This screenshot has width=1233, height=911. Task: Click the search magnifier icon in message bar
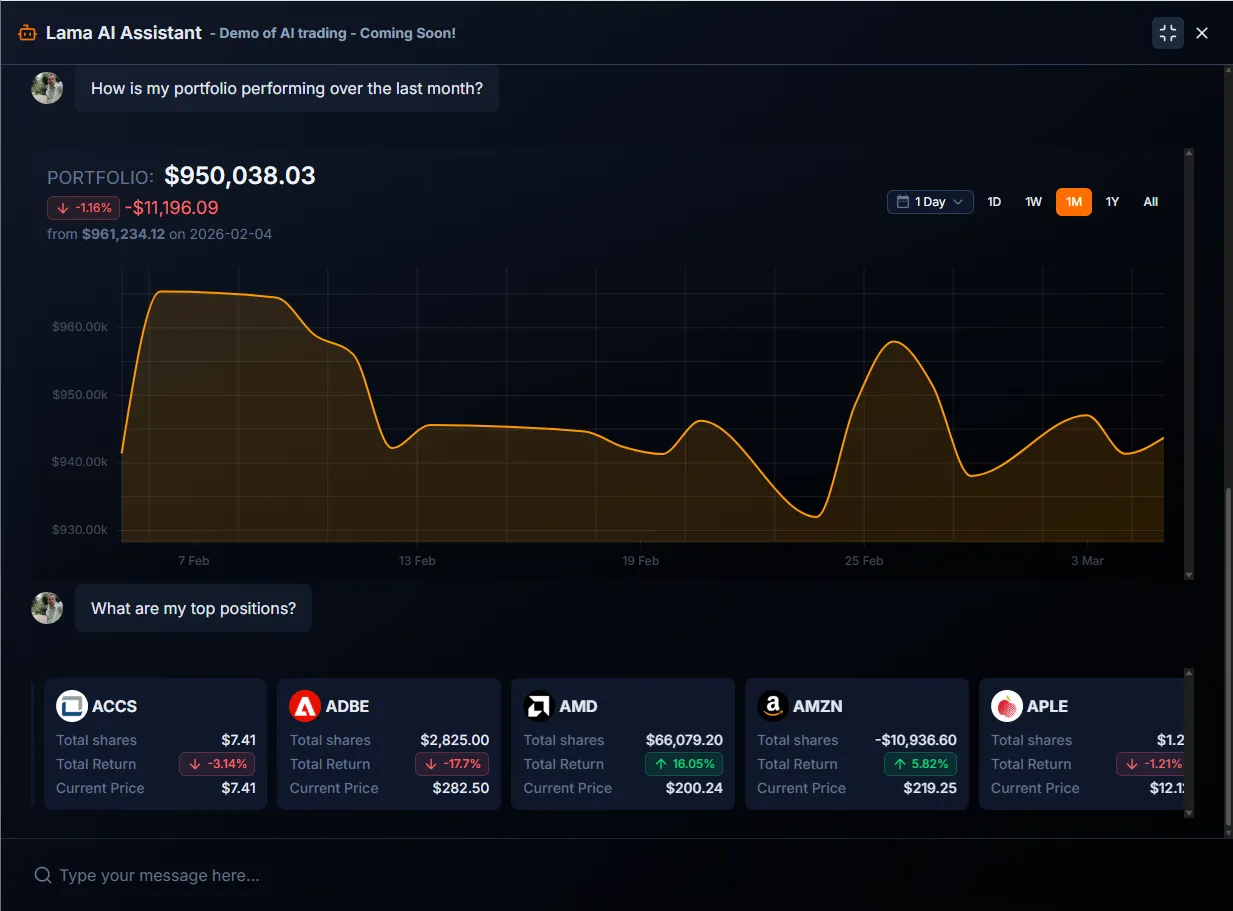tap(43, 875)
